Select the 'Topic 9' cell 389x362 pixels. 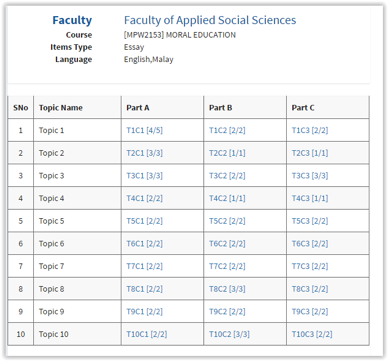[x=77, y=312]
